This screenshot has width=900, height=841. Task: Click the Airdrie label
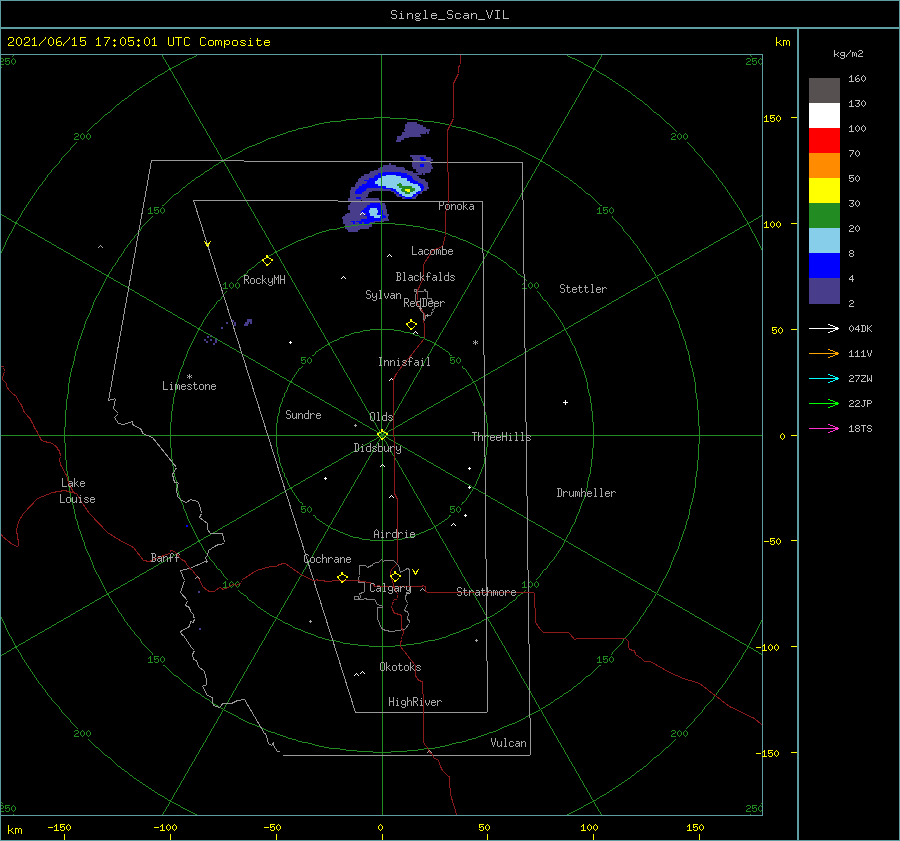coord(394,534)
